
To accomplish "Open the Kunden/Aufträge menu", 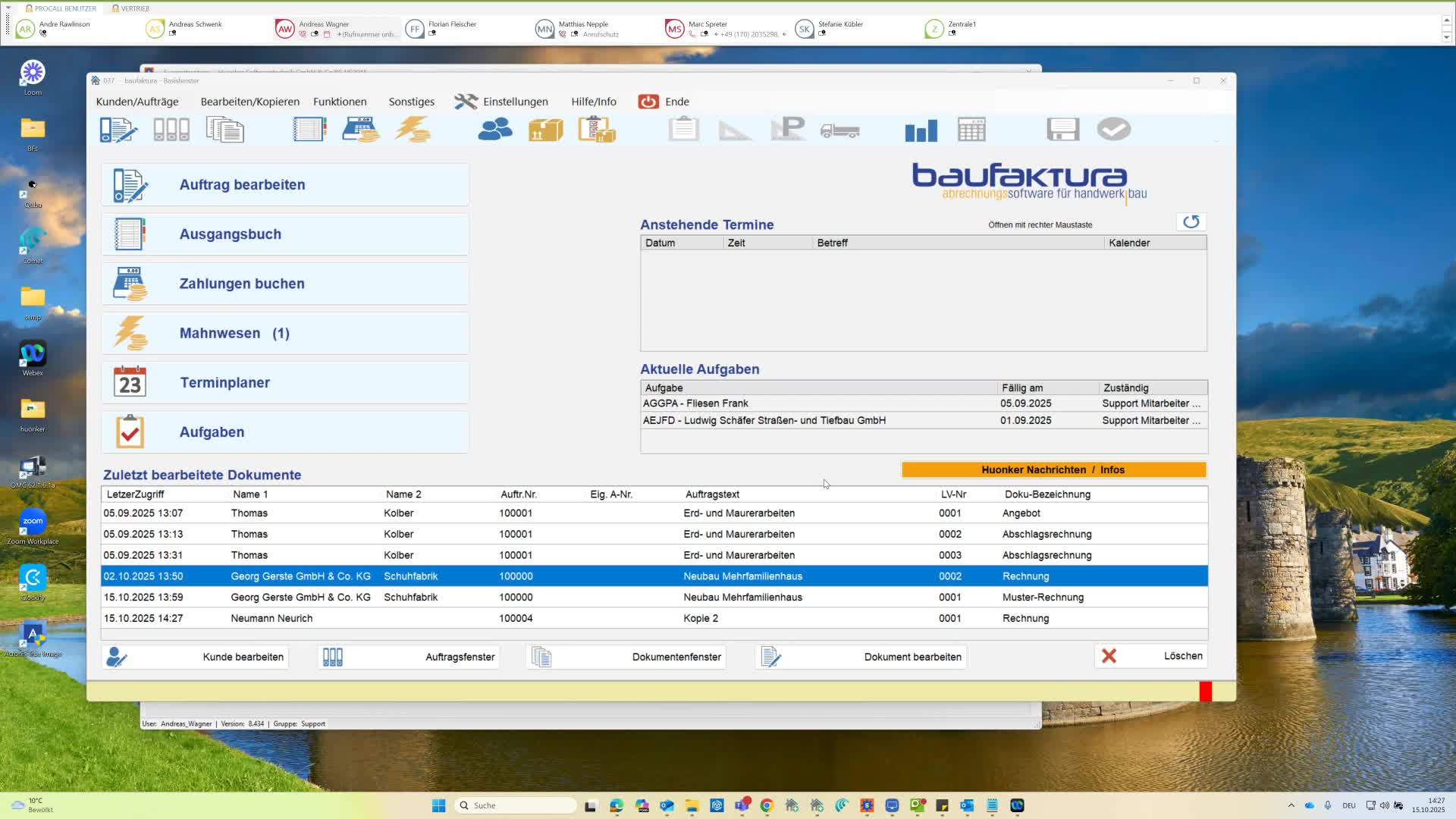I will point(137,102).
